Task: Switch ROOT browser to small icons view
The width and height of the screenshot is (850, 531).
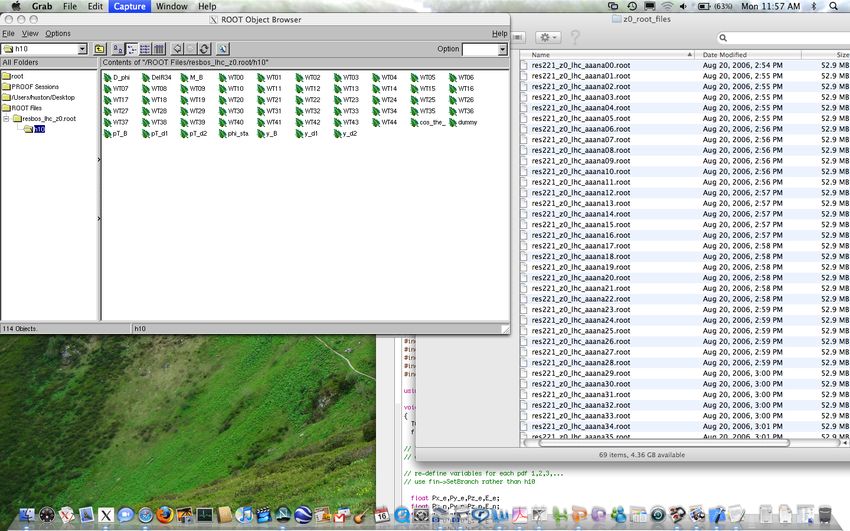Action: 132,49
